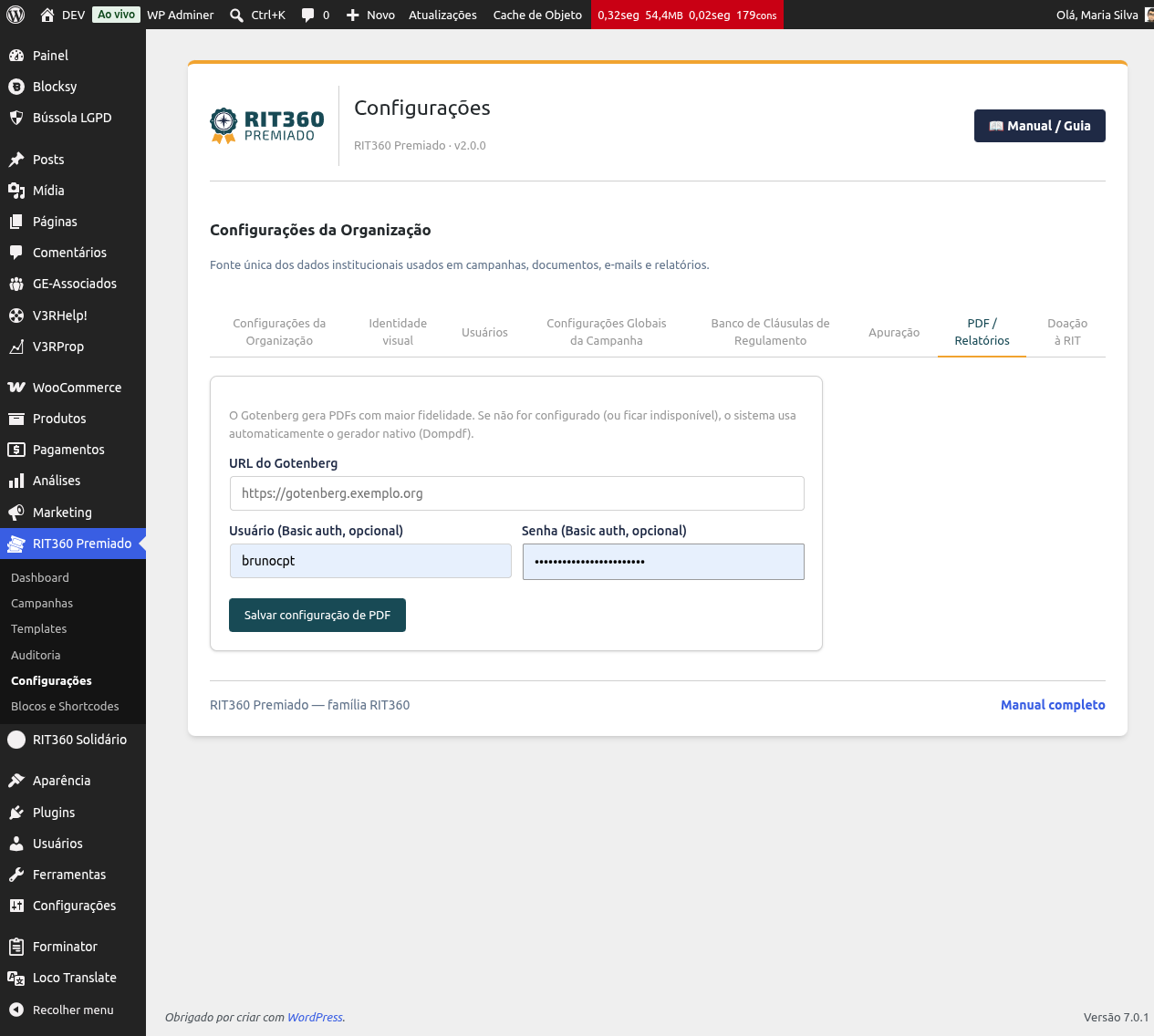Click the plus icon beside Novo
This screenshot has height=1036, width=1154.
click(x=353, y=15)
